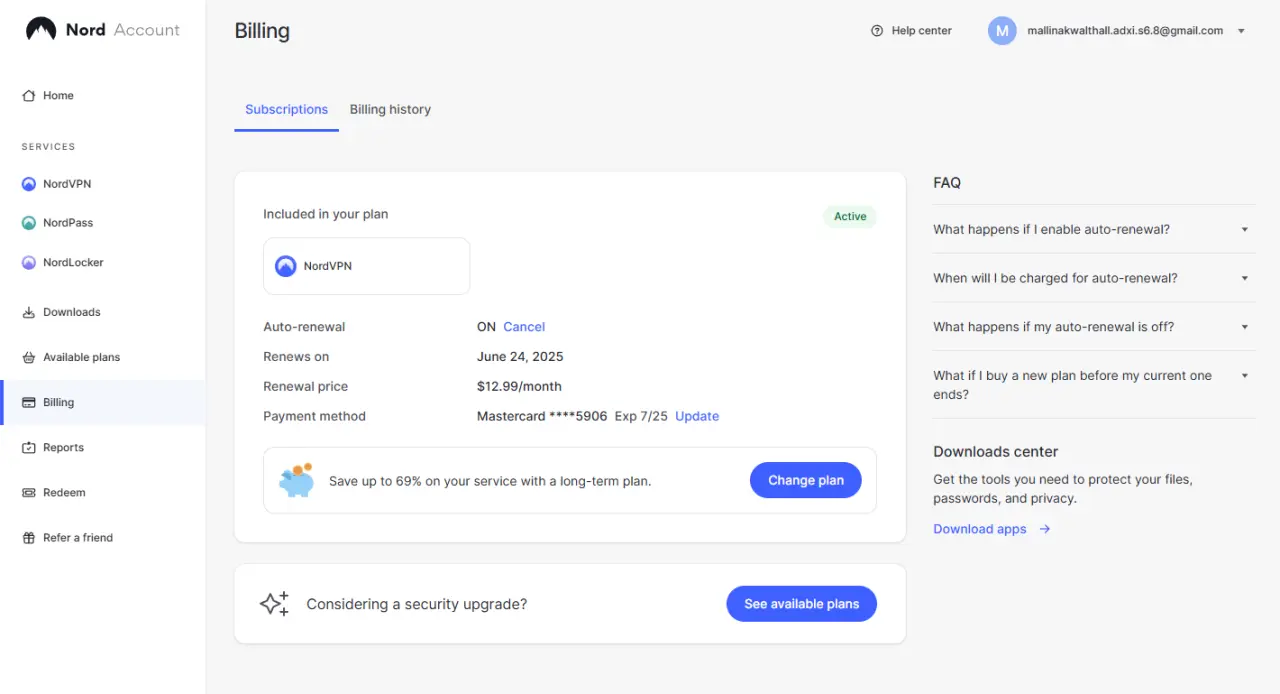Open the Available plans basket icon

pos(29,357)
